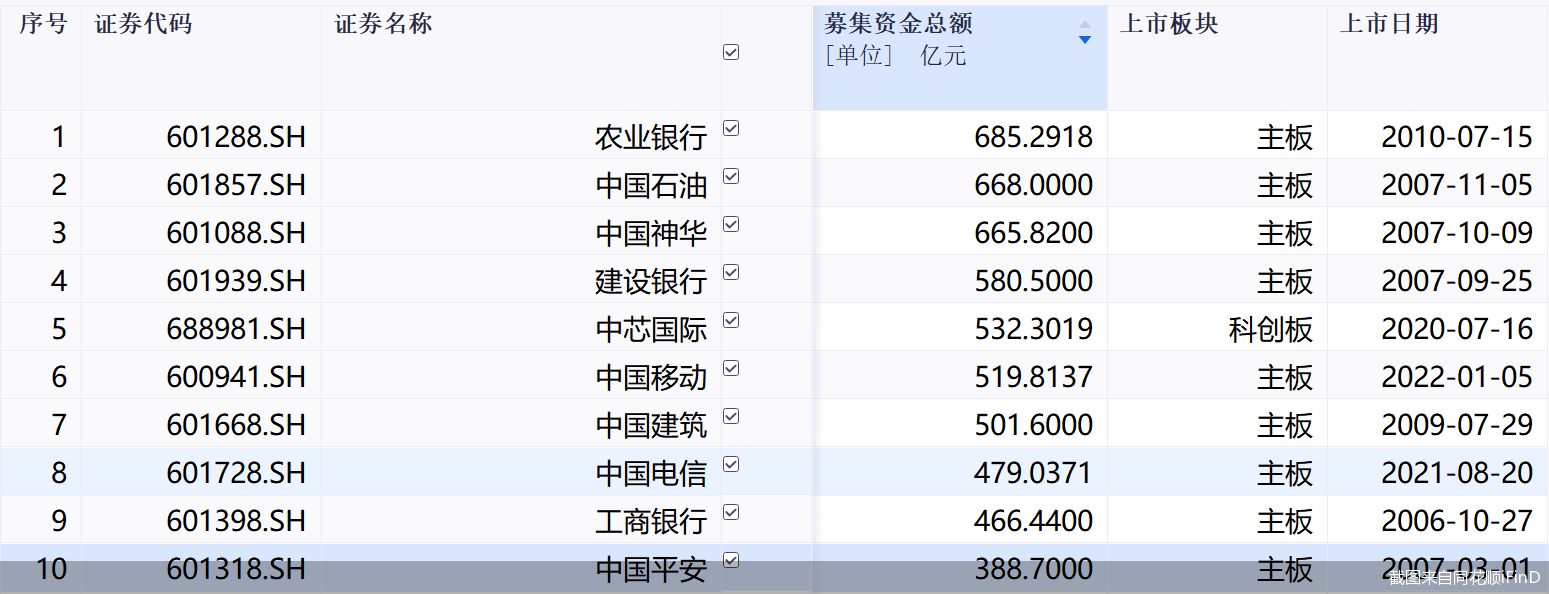Click listing date 2007-10-09
1549x594 pixels.
pyautogui.click(x=1457, y=233)
